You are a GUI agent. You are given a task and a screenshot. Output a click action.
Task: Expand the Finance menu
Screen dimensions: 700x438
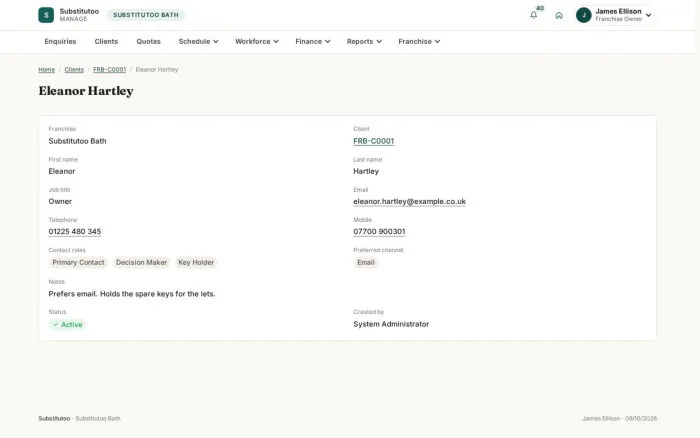pos(312,42)
